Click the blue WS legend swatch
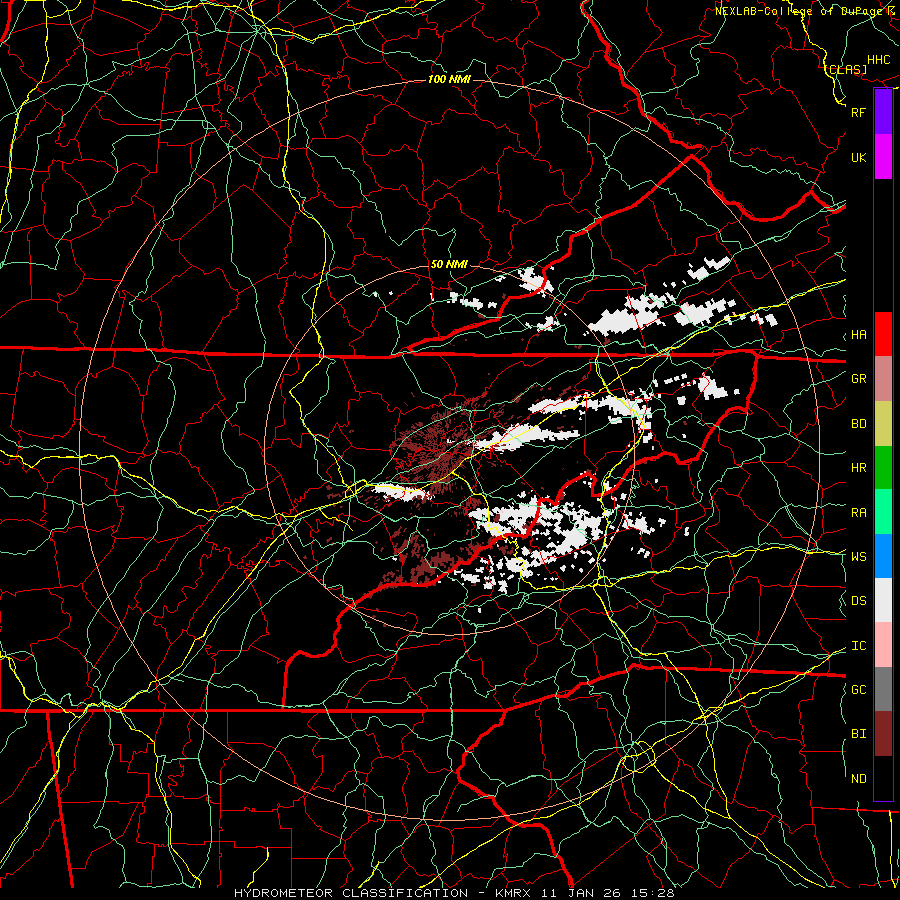This screenshot has width=900, height=900. 883,556
